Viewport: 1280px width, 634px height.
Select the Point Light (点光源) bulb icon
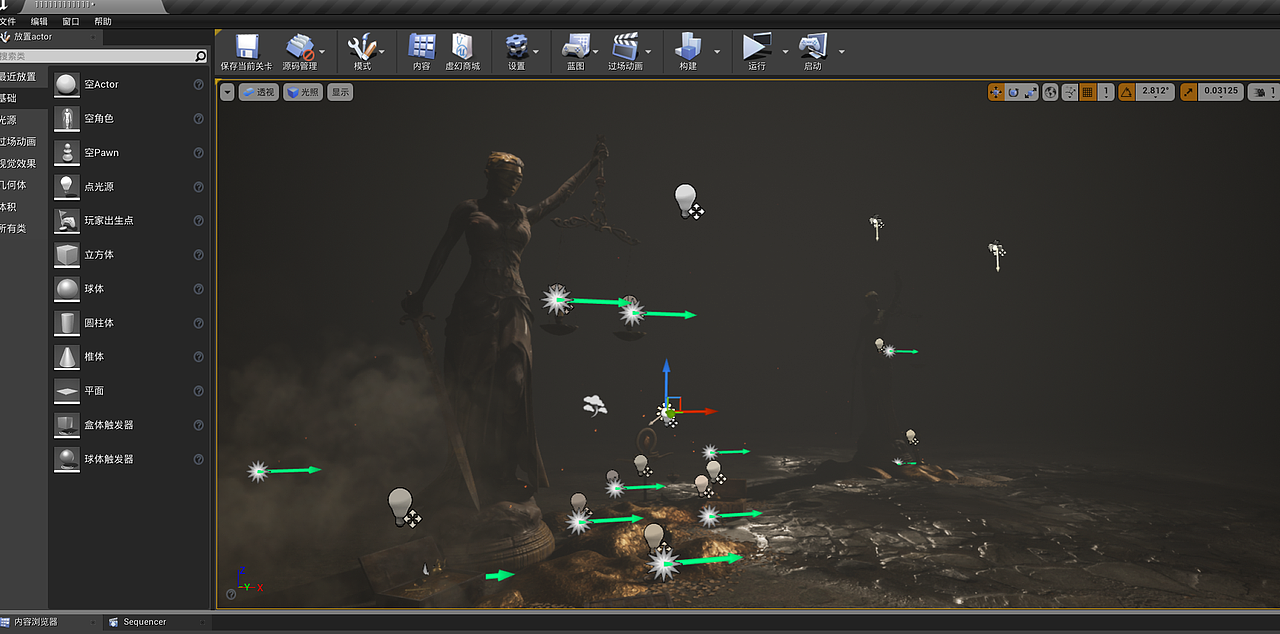pyautogui.click(x=67, y=186)
